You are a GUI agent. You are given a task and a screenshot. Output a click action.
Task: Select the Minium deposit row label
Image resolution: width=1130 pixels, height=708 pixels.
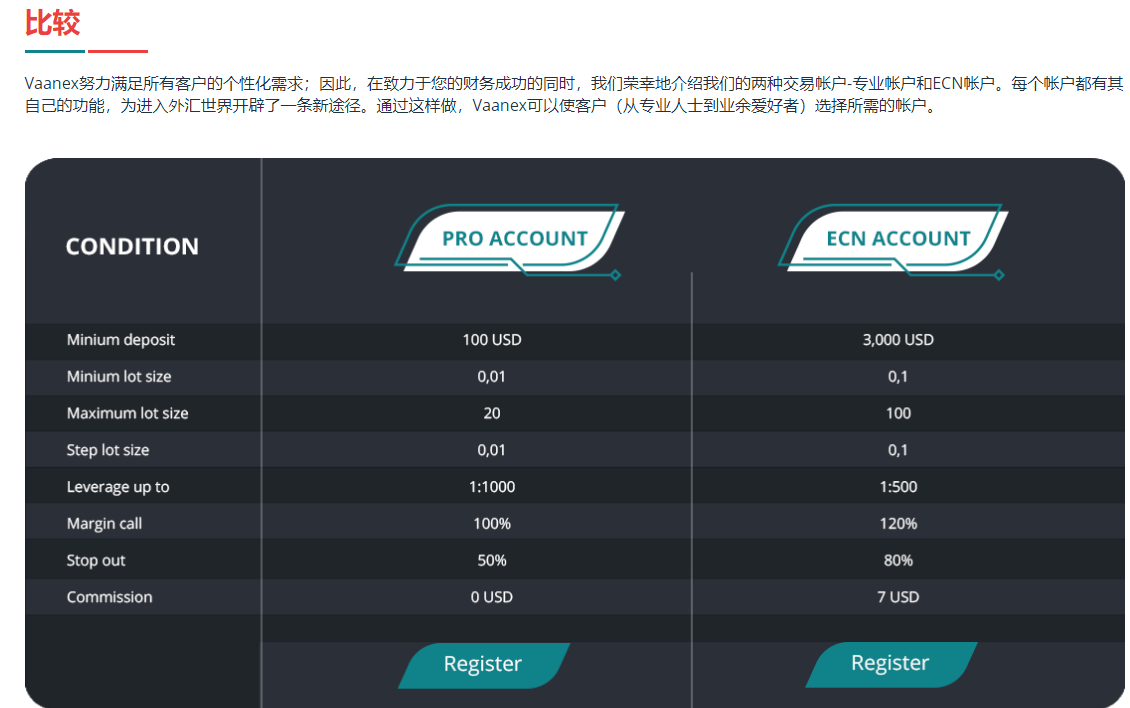pos(120,340)
